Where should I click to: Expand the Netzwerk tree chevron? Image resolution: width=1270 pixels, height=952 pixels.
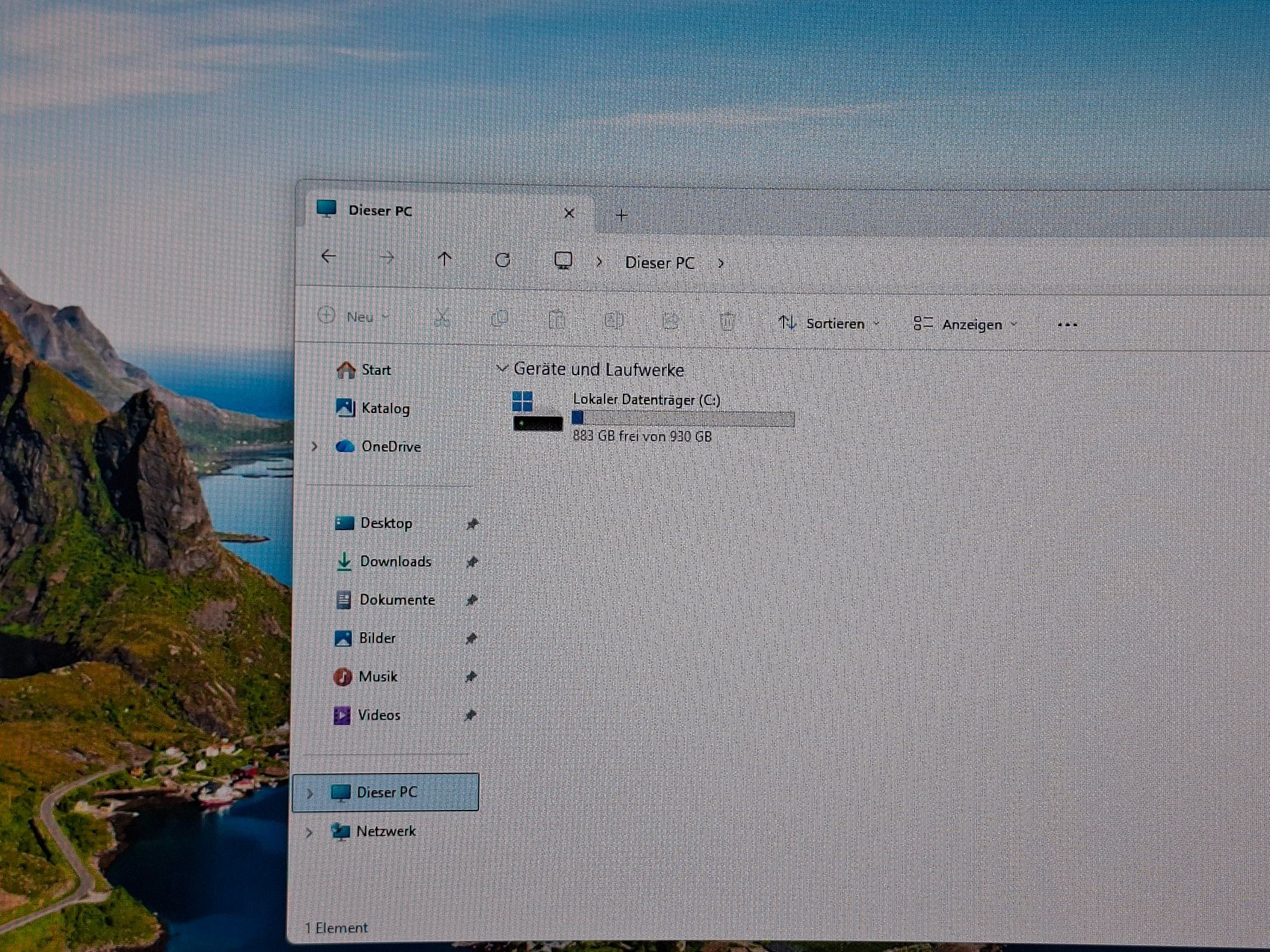point(309,832)
